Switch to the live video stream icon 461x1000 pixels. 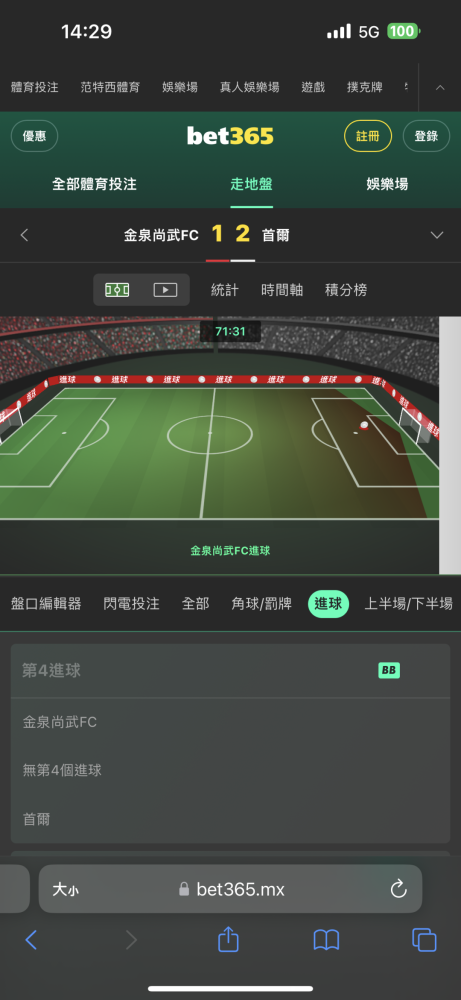(x=165, y=290)
